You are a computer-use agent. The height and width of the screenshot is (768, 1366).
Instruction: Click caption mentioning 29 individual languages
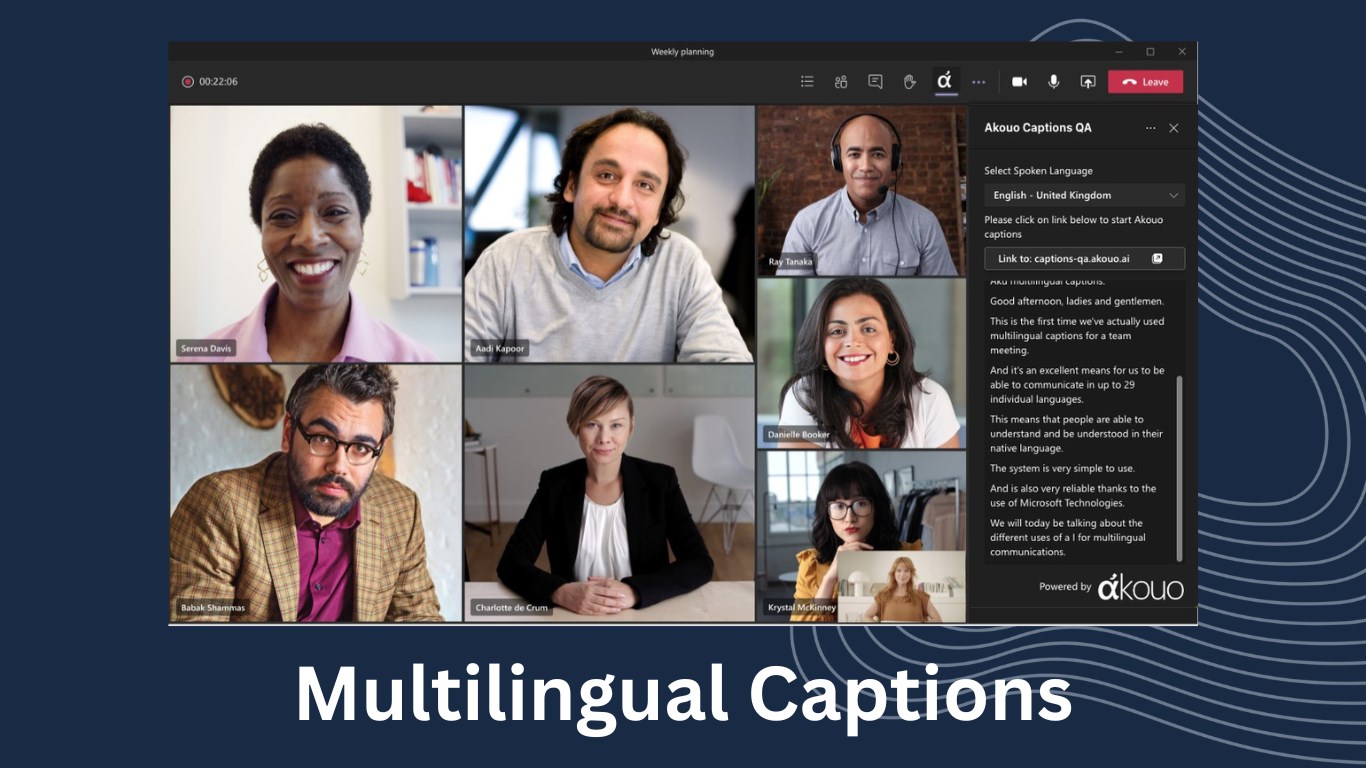coord(1077,385)
